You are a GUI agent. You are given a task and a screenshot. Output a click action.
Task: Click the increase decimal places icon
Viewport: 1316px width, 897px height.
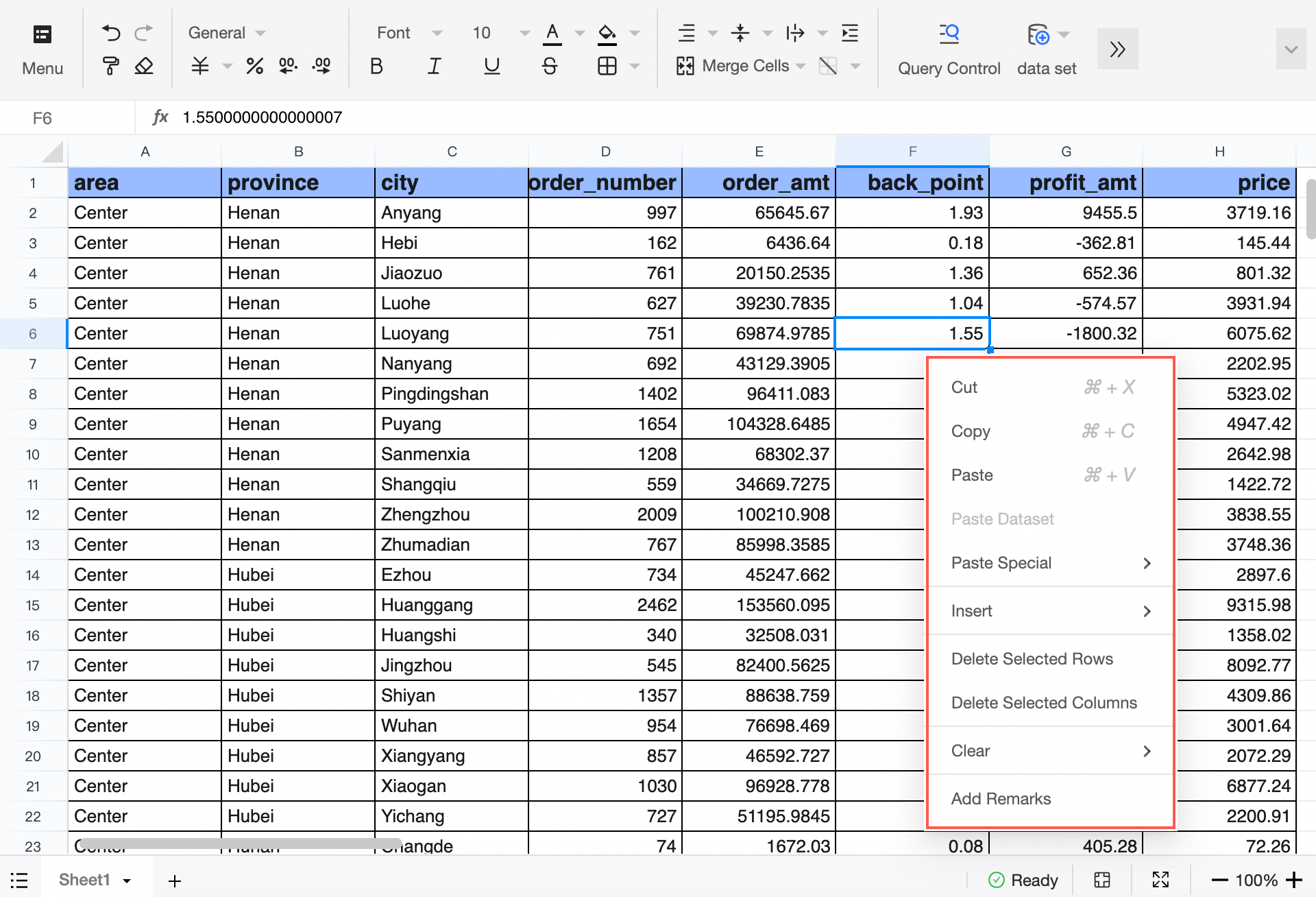(288, 66)
